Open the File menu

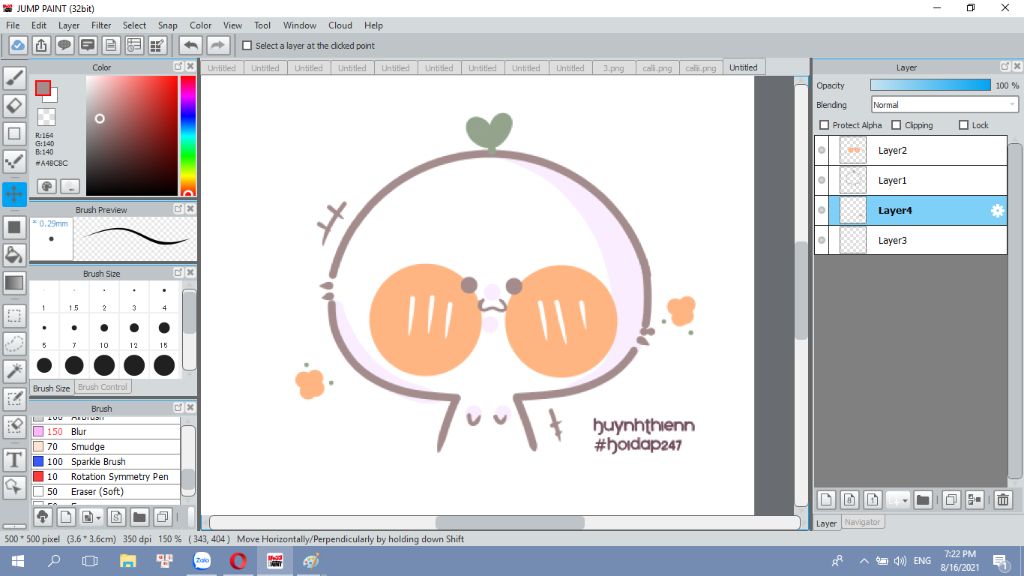point(13,25)
